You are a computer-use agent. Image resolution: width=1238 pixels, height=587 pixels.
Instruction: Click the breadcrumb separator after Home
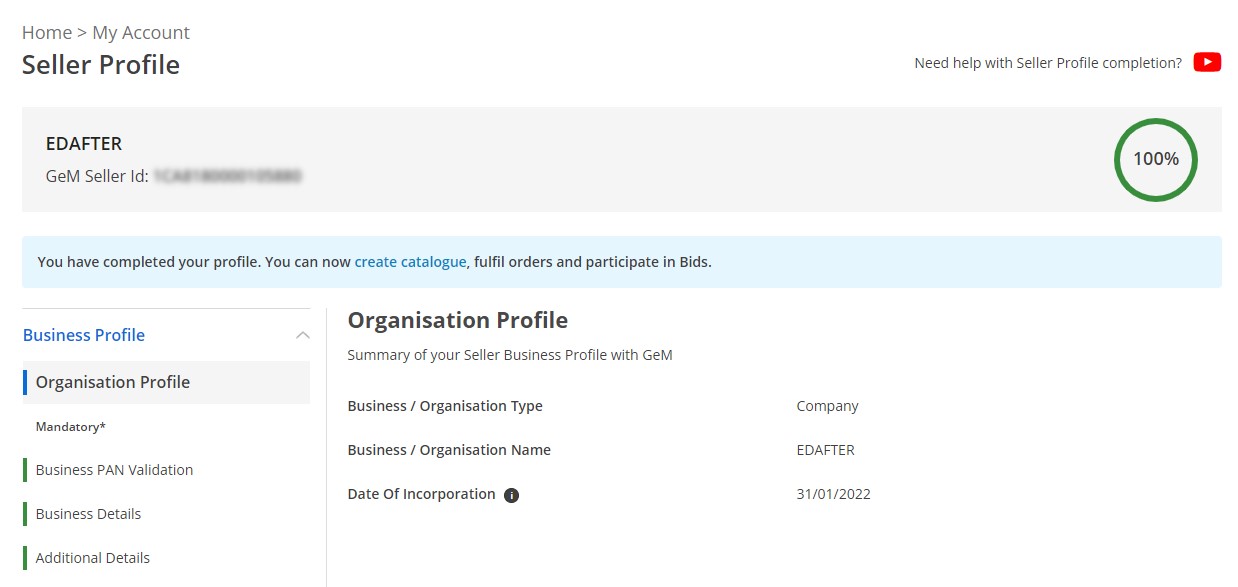point(79,32)
